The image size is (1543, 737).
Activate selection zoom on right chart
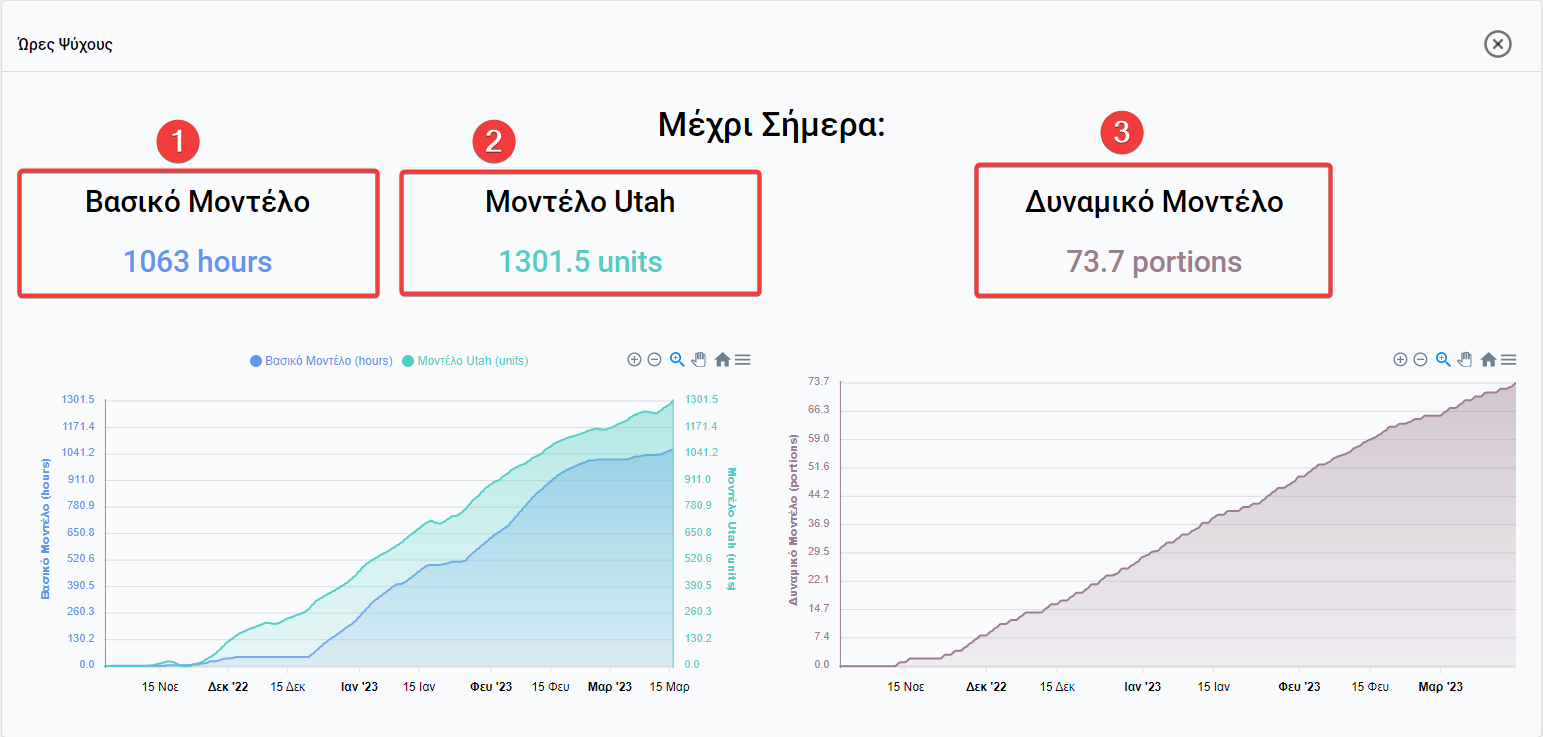coord(1443,360)
